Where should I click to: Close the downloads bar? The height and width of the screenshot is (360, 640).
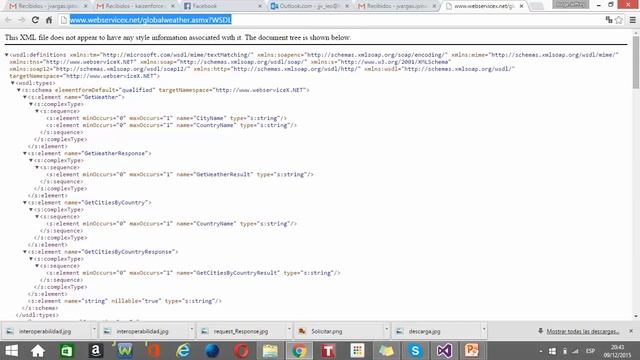(631, 331)
